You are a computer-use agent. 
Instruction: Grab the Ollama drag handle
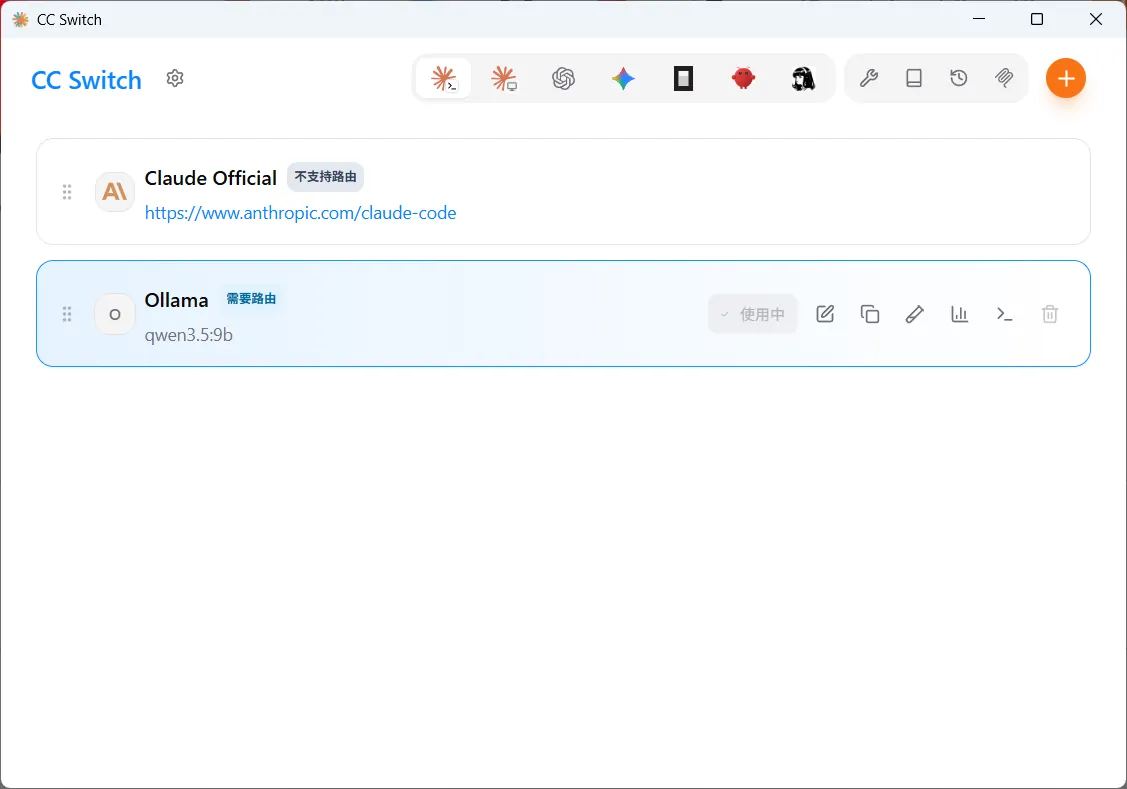click(x=67, y=314)
